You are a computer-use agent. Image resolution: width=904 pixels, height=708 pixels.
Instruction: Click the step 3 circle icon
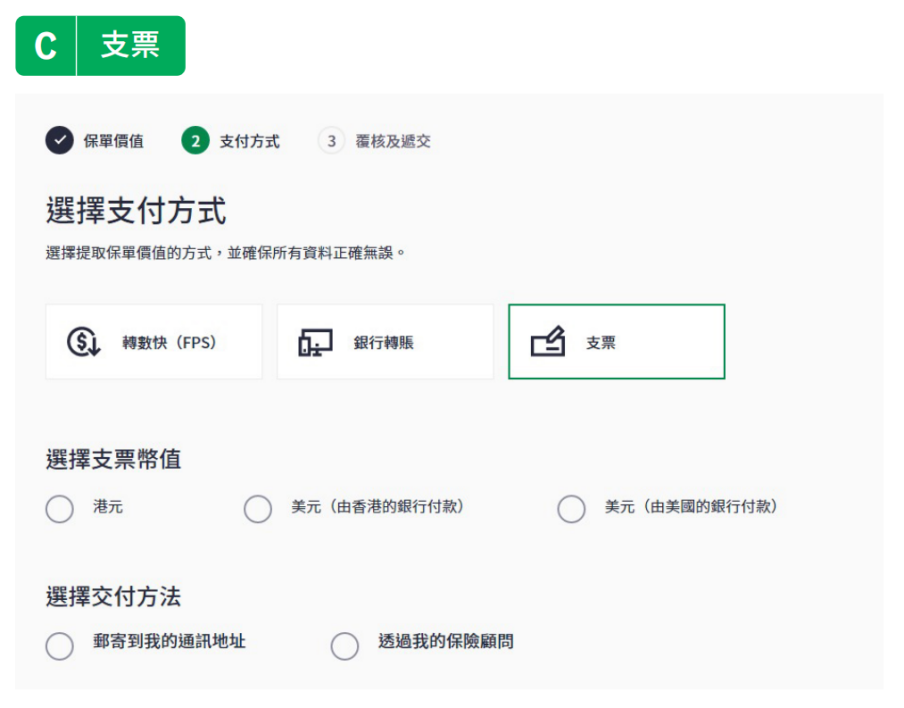(331, 141)
